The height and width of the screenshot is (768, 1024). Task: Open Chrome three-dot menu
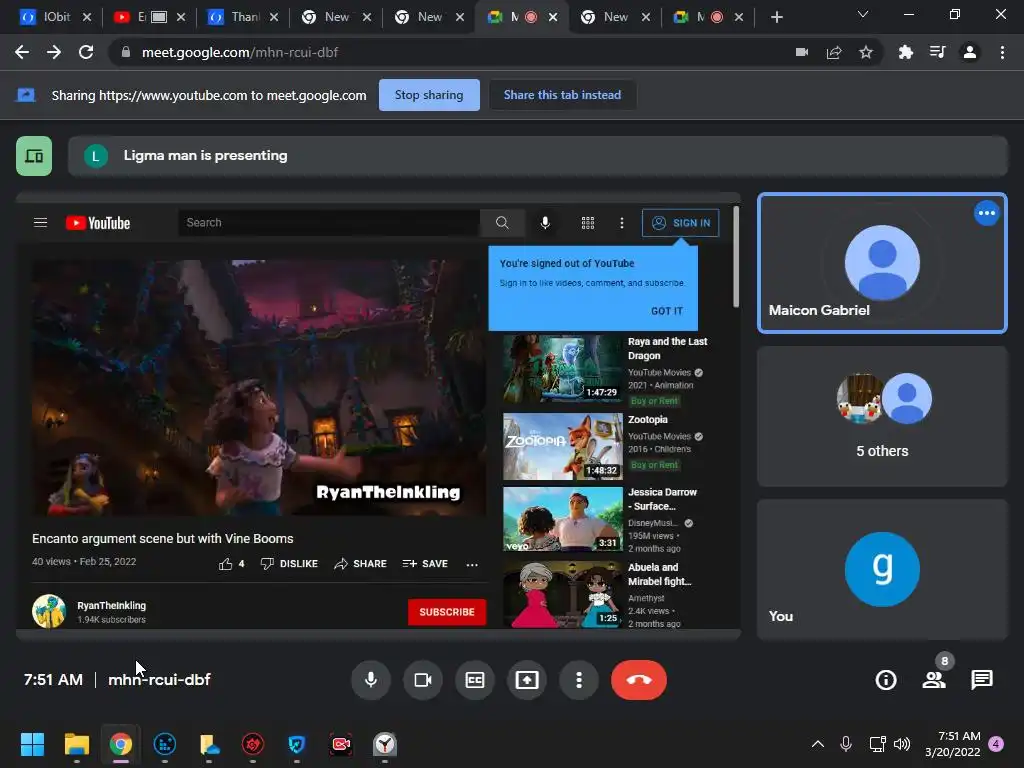1002,52
